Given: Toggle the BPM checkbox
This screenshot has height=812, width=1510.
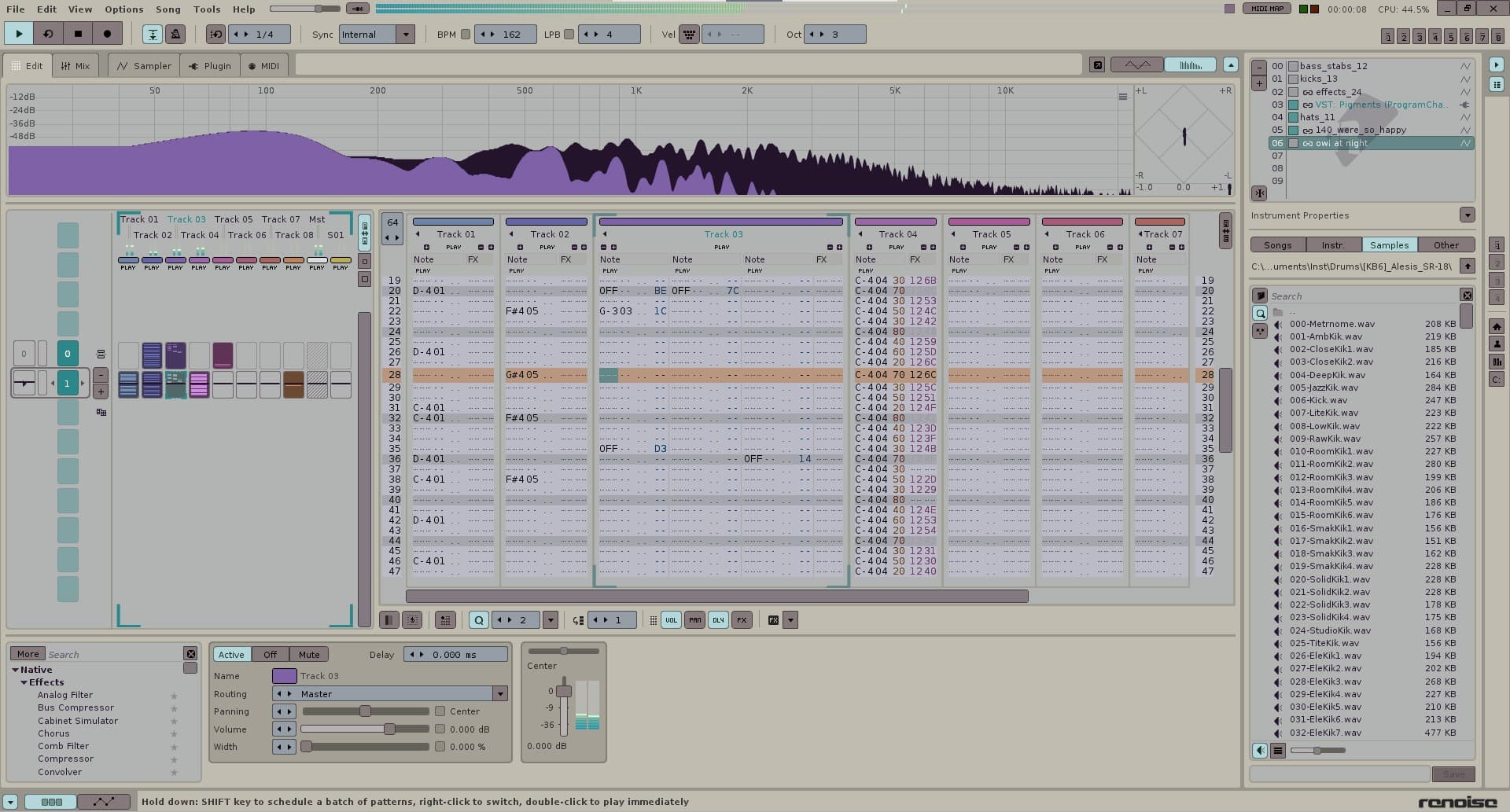Looking at the screenshot, I should 466,34.
